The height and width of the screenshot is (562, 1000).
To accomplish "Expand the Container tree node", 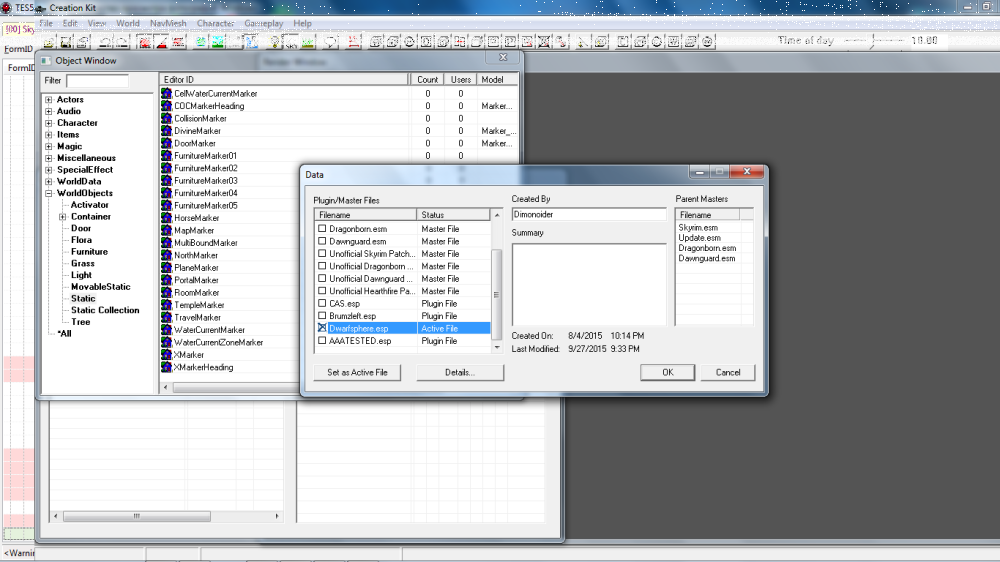I will [x=62, y=217].
